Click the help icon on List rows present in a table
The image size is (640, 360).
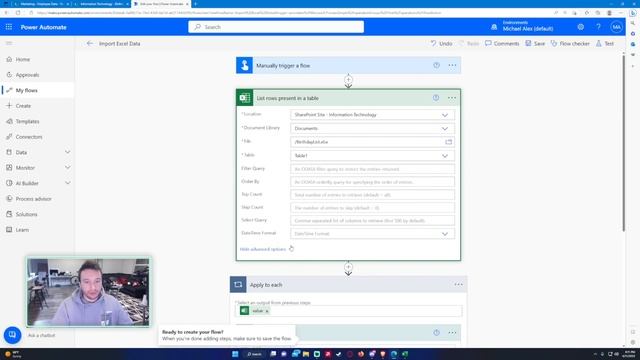(436, 98)
